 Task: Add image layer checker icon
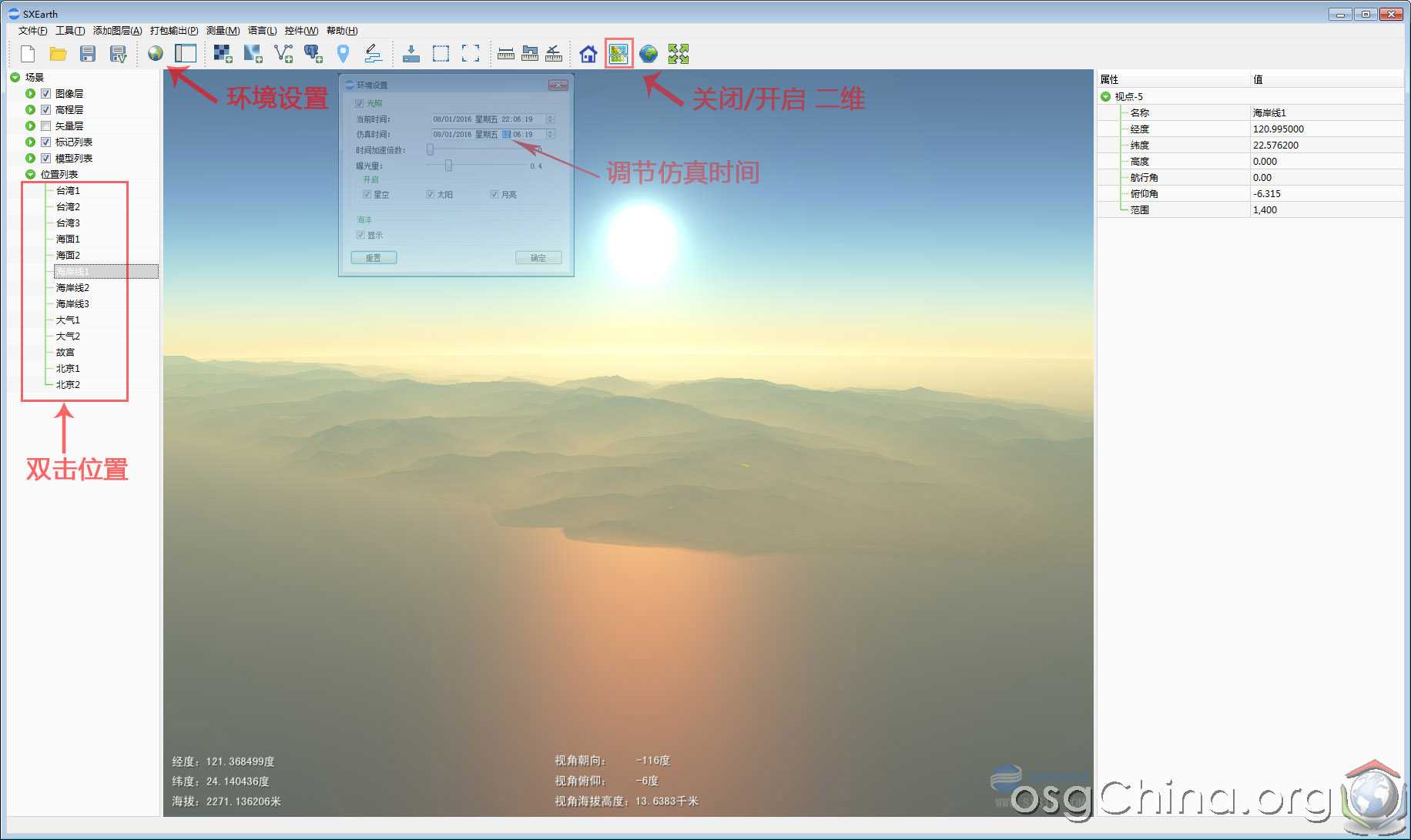tap(223, 53)
